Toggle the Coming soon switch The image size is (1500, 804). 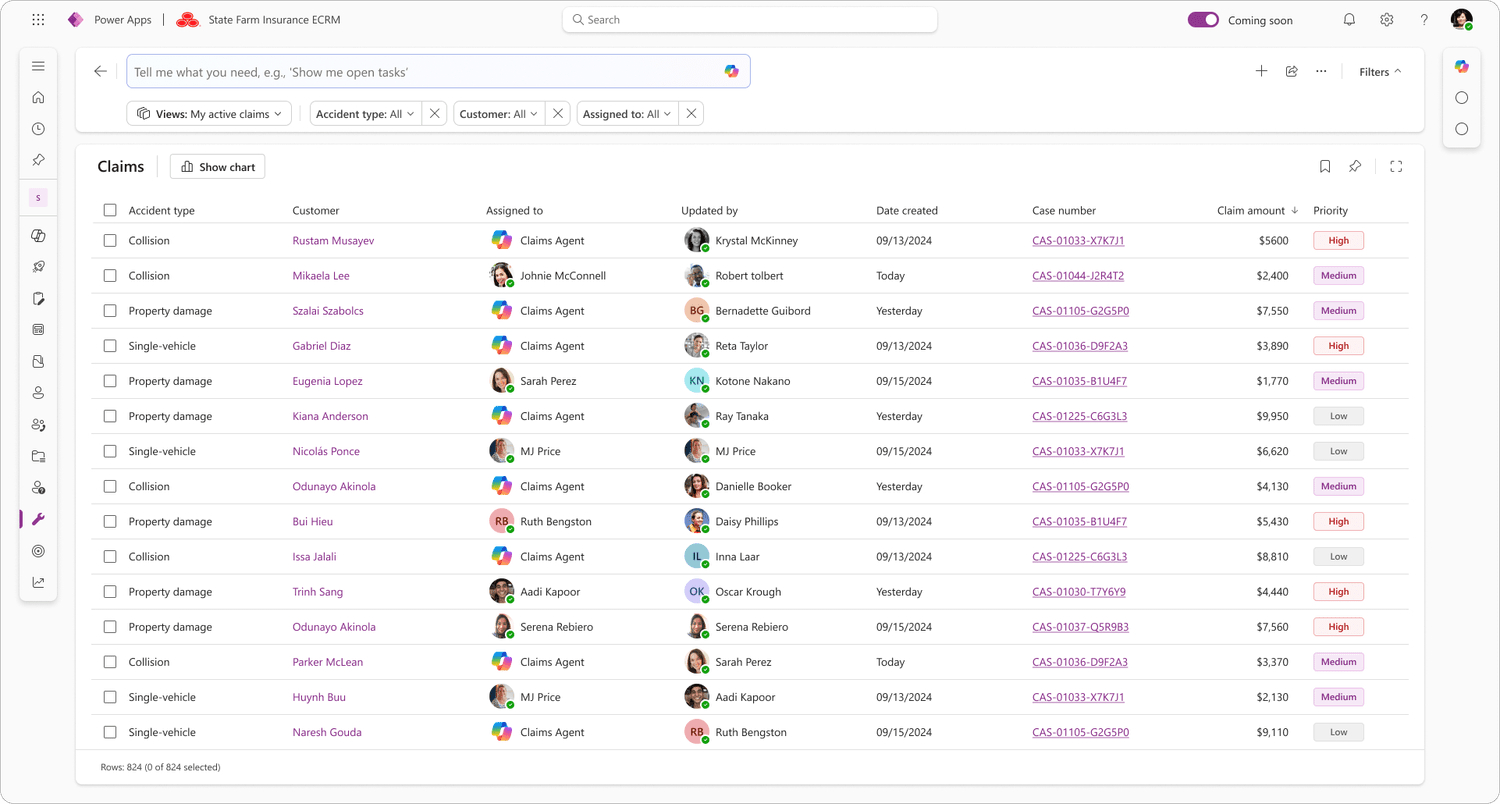tap(1203, 20)
